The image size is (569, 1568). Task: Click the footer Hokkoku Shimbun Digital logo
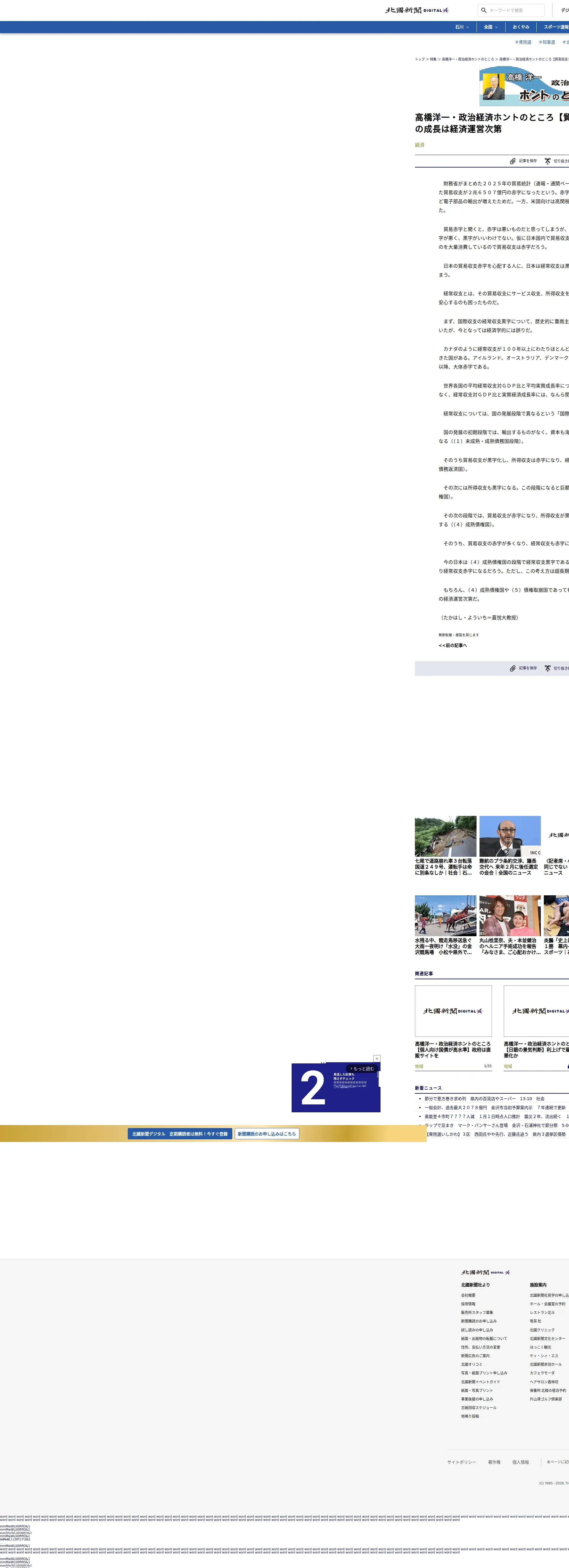click(485, 1272)
